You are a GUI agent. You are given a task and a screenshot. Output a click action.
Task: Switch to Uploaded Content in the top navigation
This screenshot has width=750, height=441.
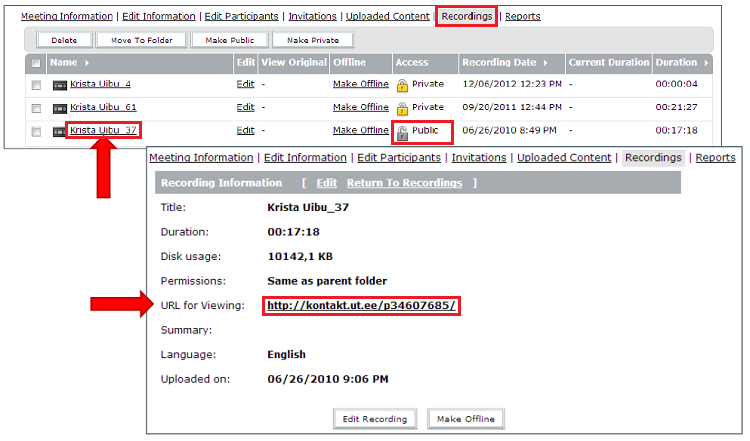tap(387, 17)
